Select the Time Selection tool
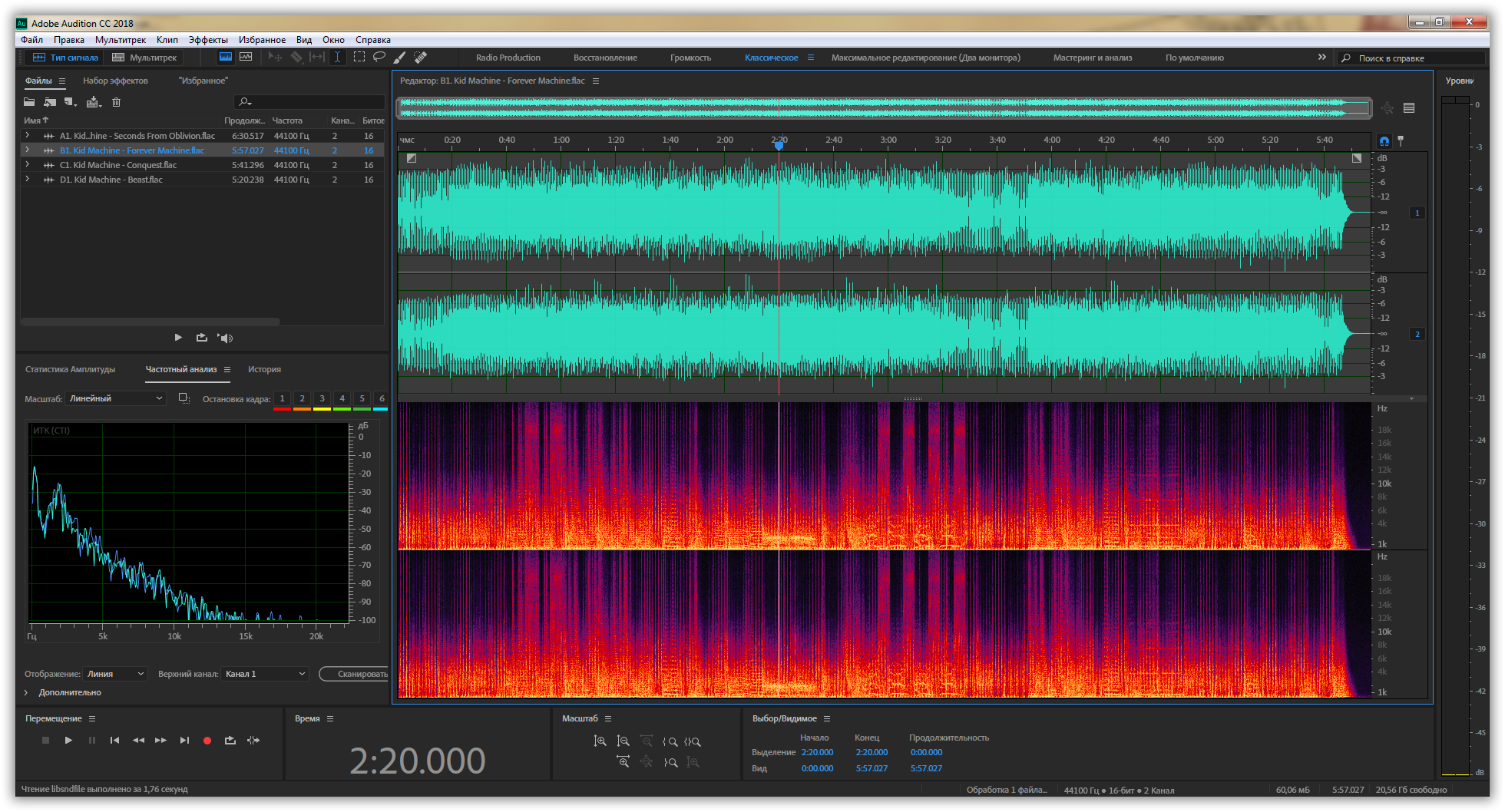Image resolution: width=1505 pixels, height=812 pixels. pos(337,58)
